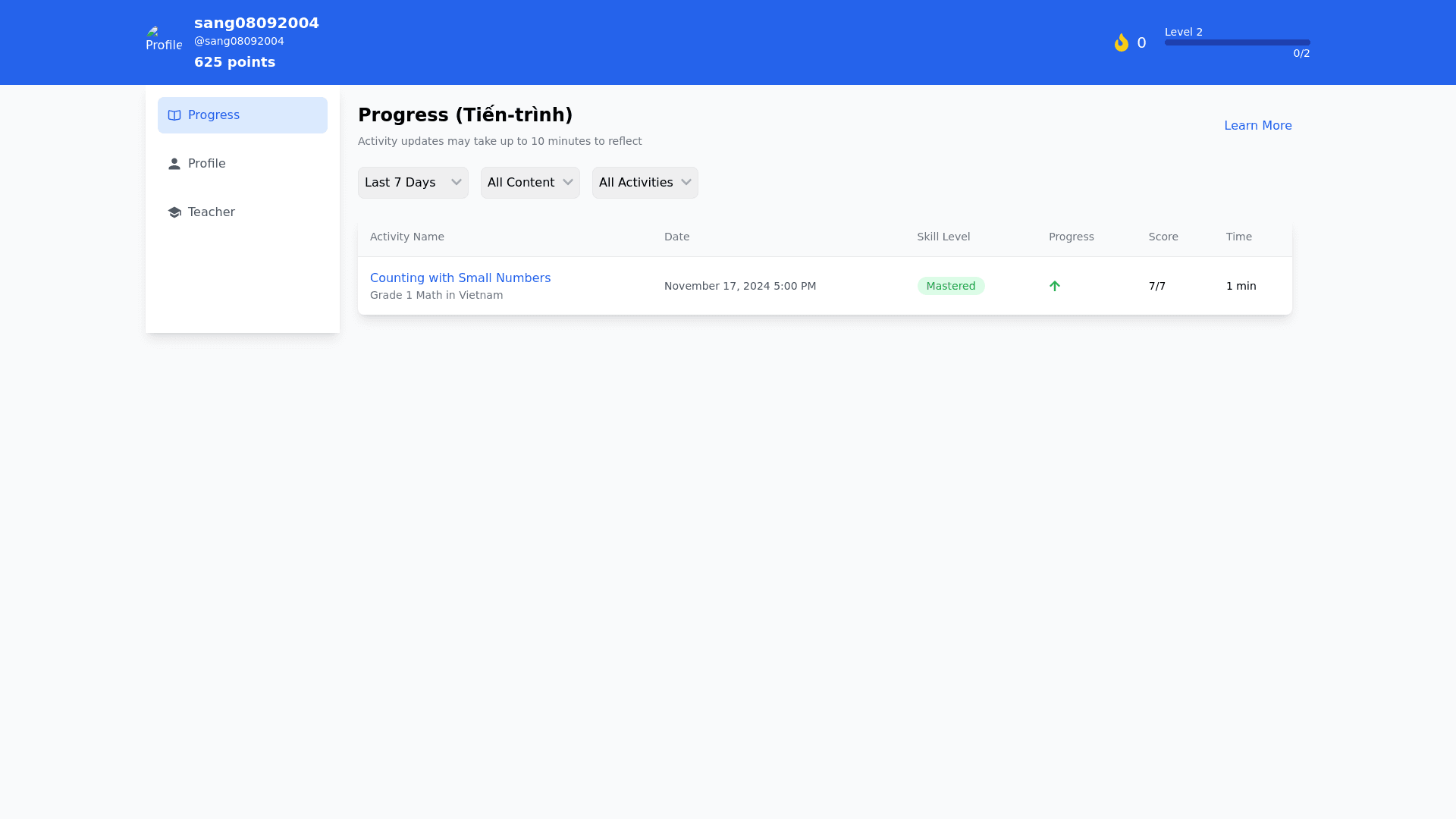
Task: Click the person icon beside Profile
Action: click(x=174, y=164)
